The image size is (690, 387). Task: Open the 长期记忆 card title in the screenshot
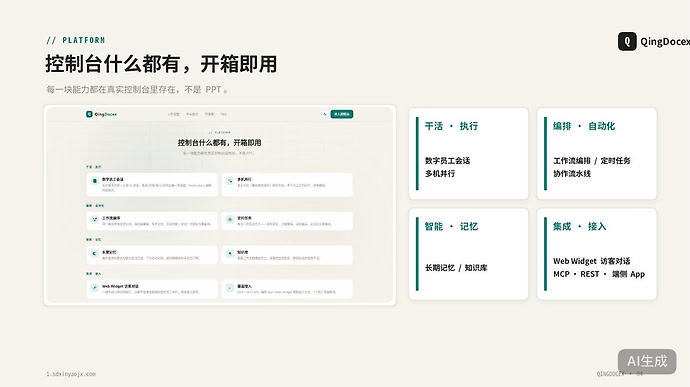coord(109,252)
